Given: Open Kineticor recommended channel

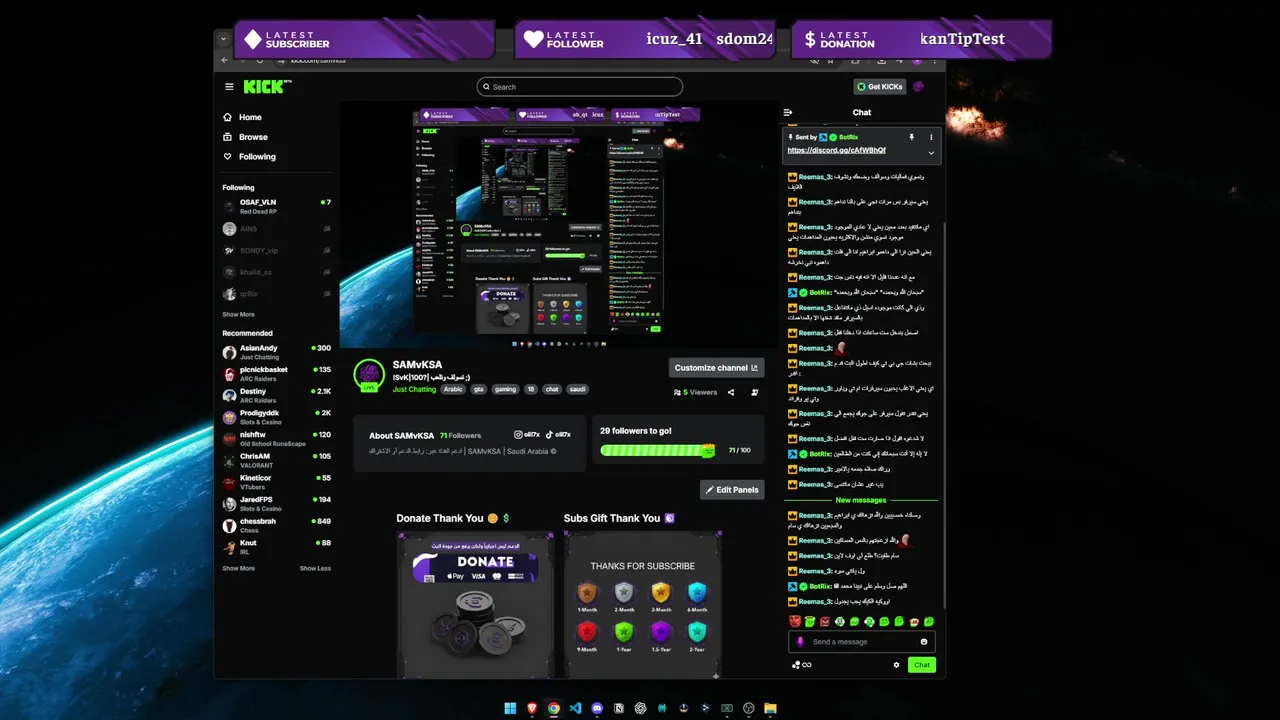Looking at the screenshot, I should click(277, 481).
